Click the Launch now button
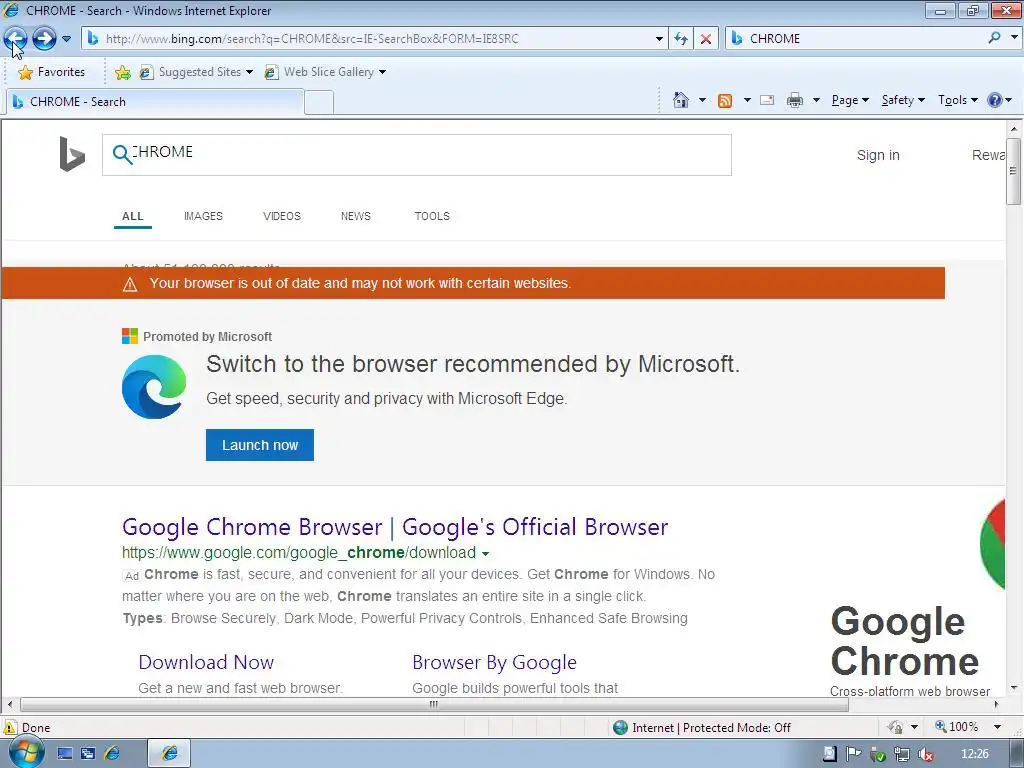The width and height of the screenshot is (1024, 768). (260, 445)
